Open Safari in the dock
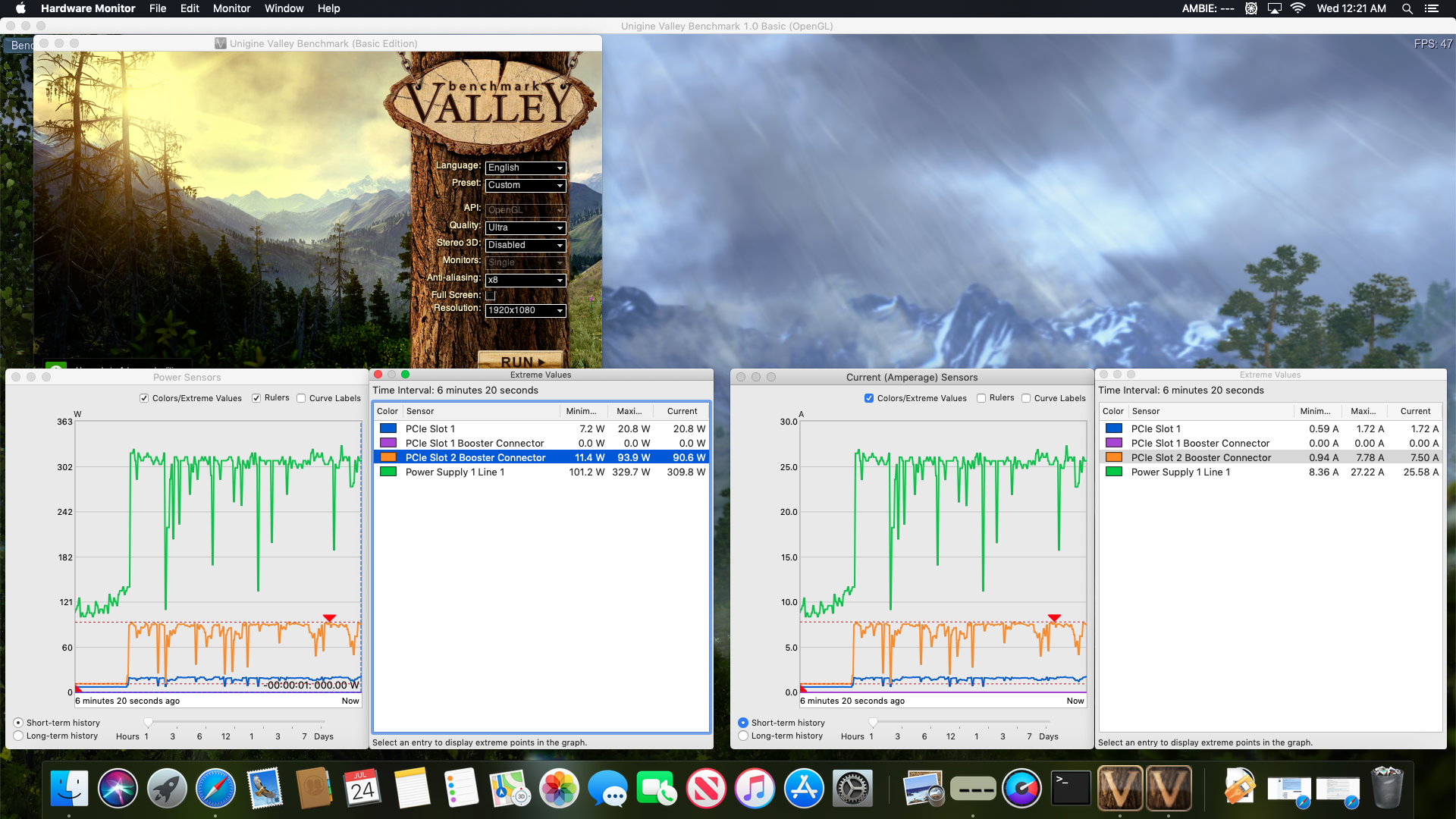Viewport: 1456px width, 819px height. click(x=215, y=789)
